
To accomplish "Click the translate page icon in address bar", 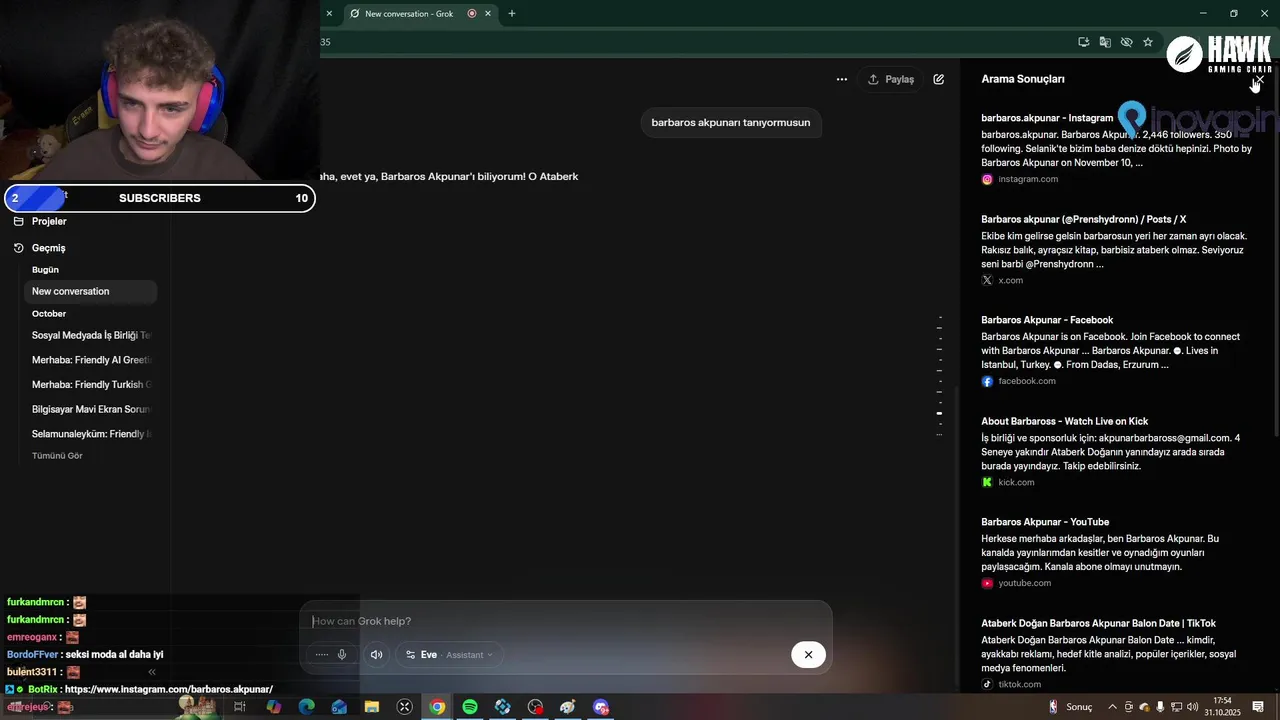I will tap(1105, 42).
